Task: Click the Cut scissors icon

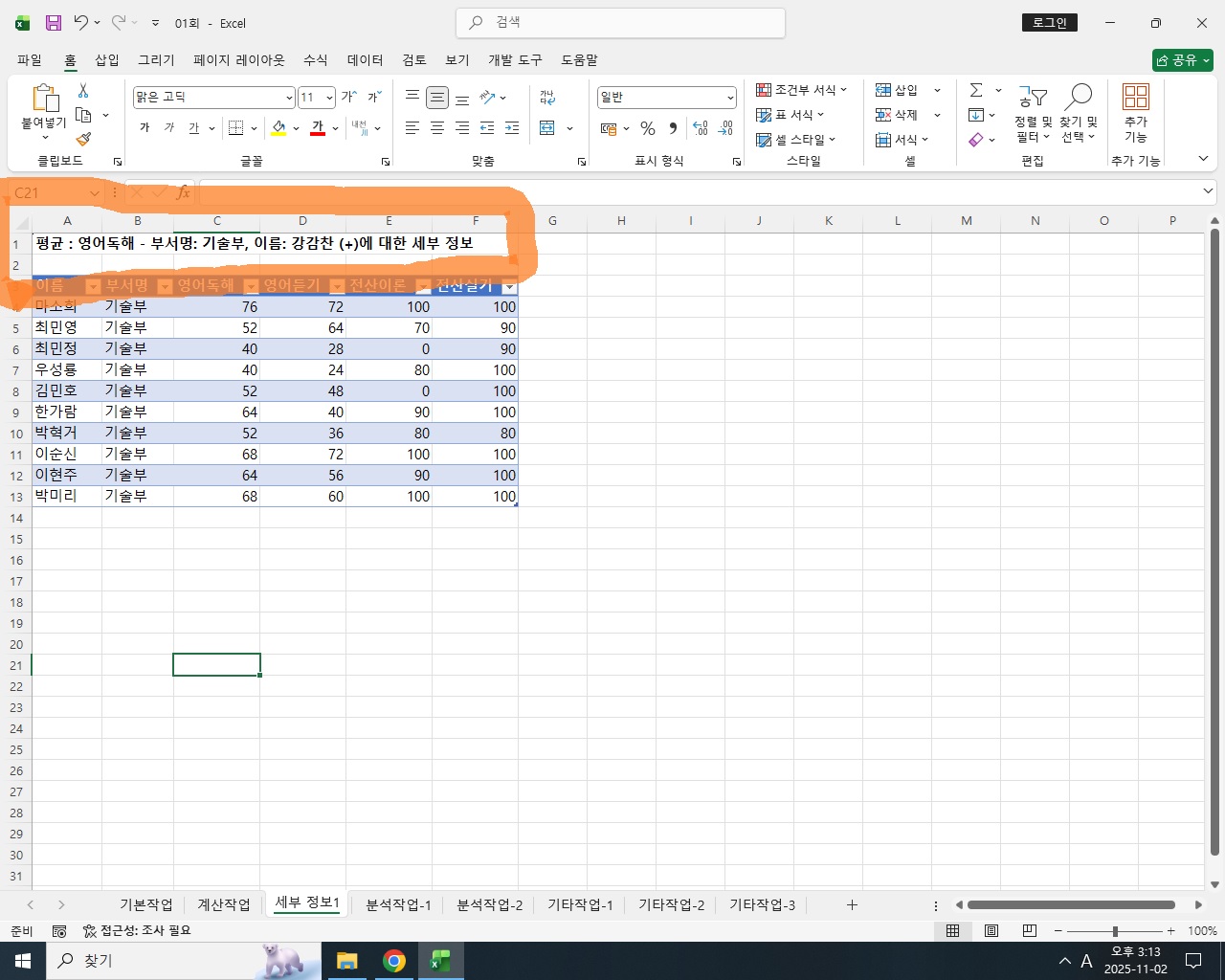Action: [x=83, y=91]
